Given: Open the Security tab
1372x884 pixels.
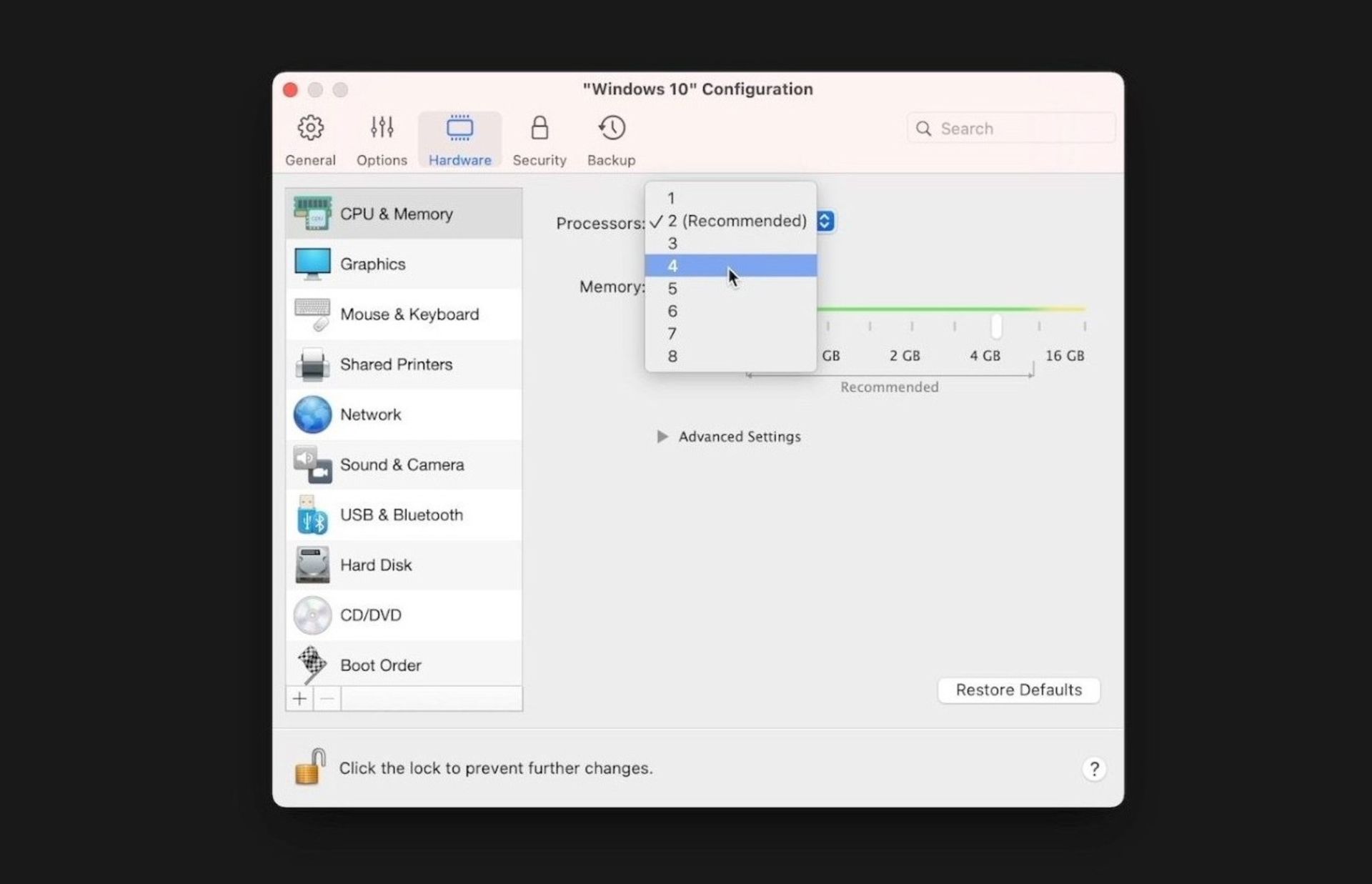Looking at the screenshot, I should click(540, 140).
